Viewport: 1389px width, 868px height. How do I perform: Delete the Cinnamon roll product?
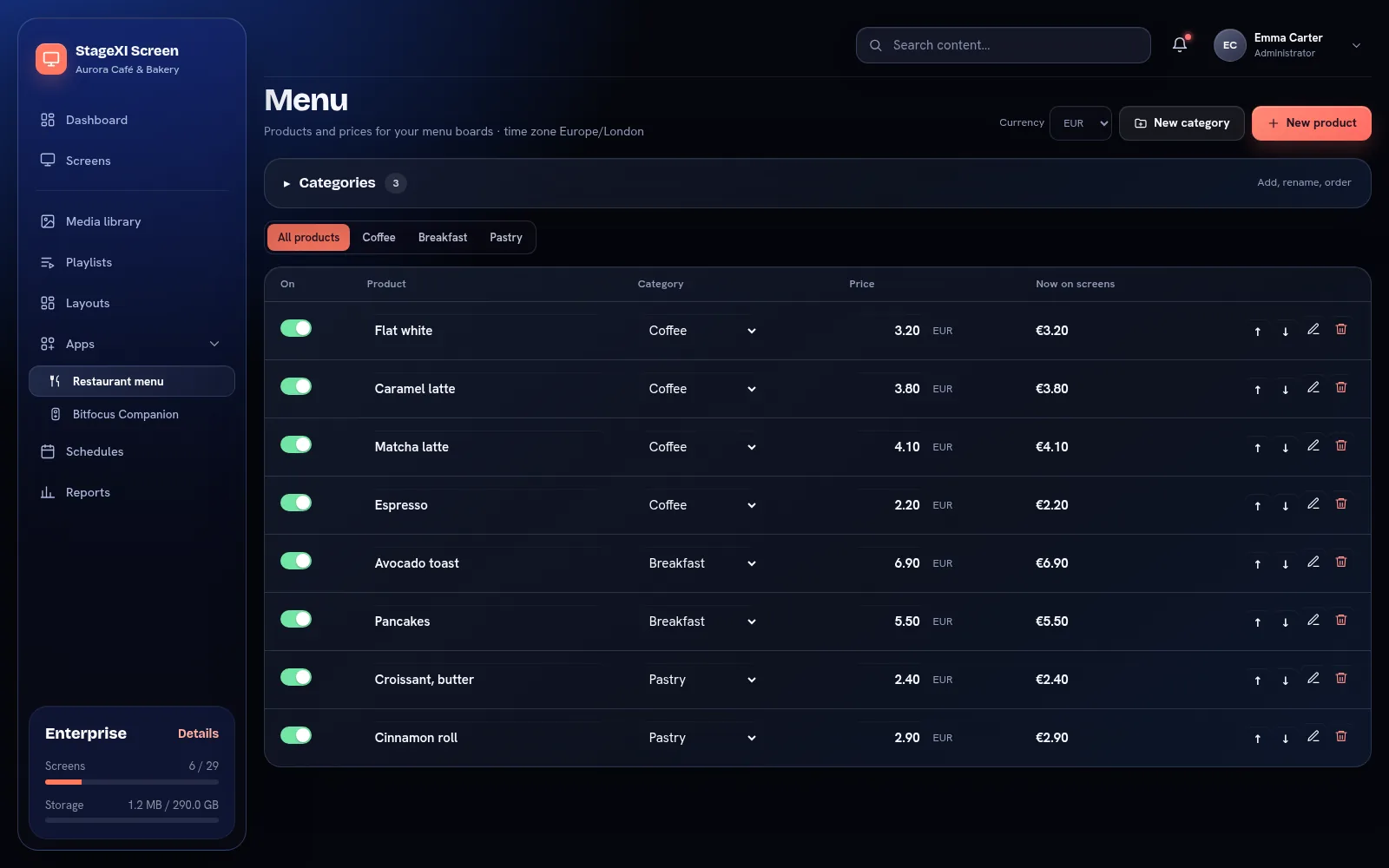pyautogui.click(x=1341, y=736)
